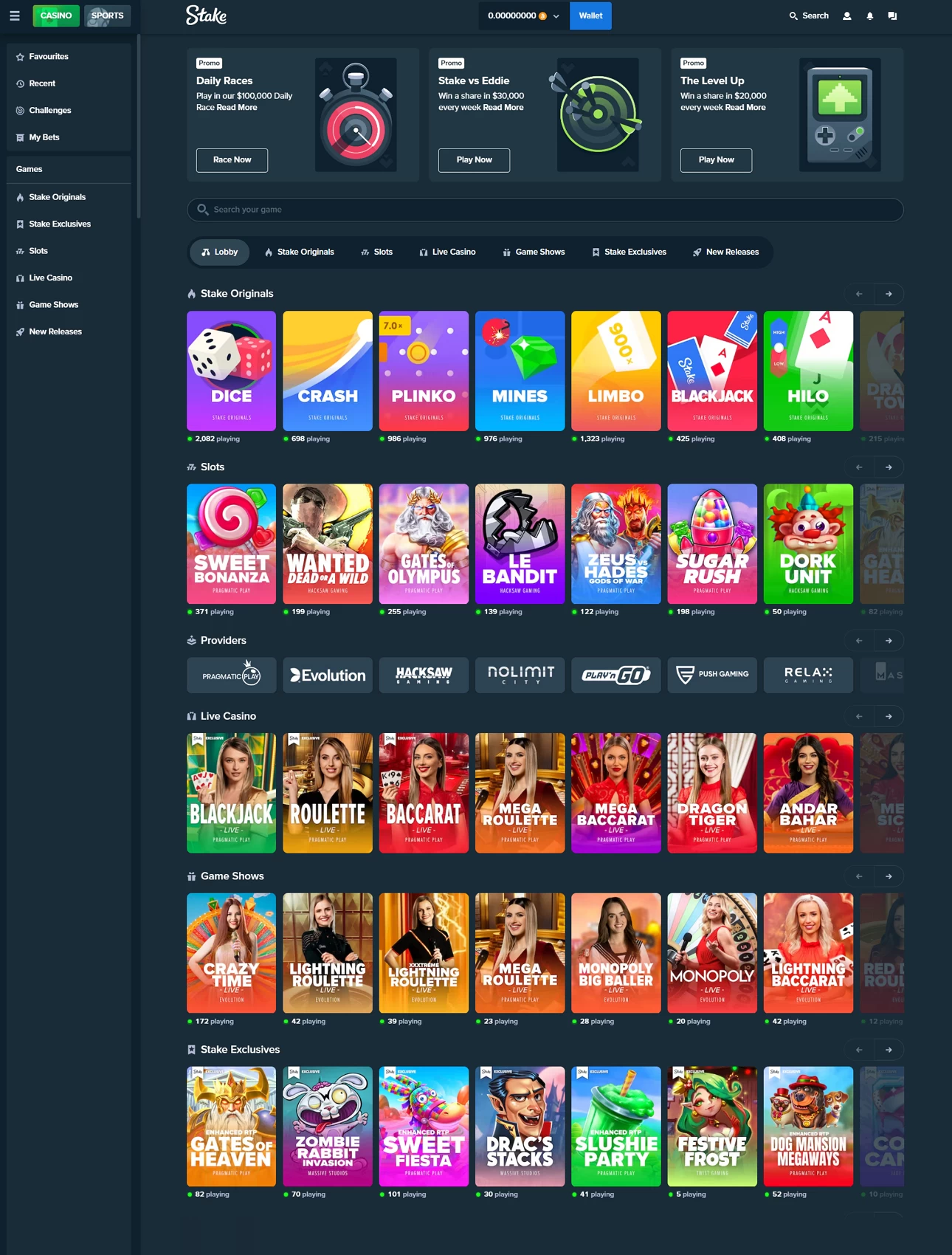The height and width of the screenshot is (1255, 952).
Task: Open the Dice game thumbnail
Action: 232,371
